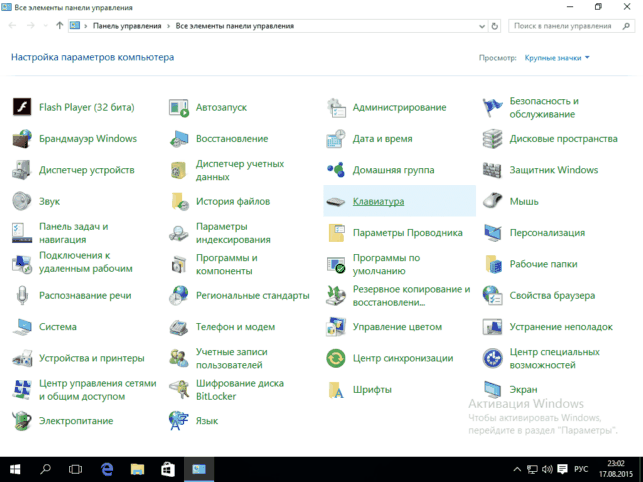Open the Программы и компоненты icon
The height and width of the screenshot is (482, 643).
tap(179, 264)
